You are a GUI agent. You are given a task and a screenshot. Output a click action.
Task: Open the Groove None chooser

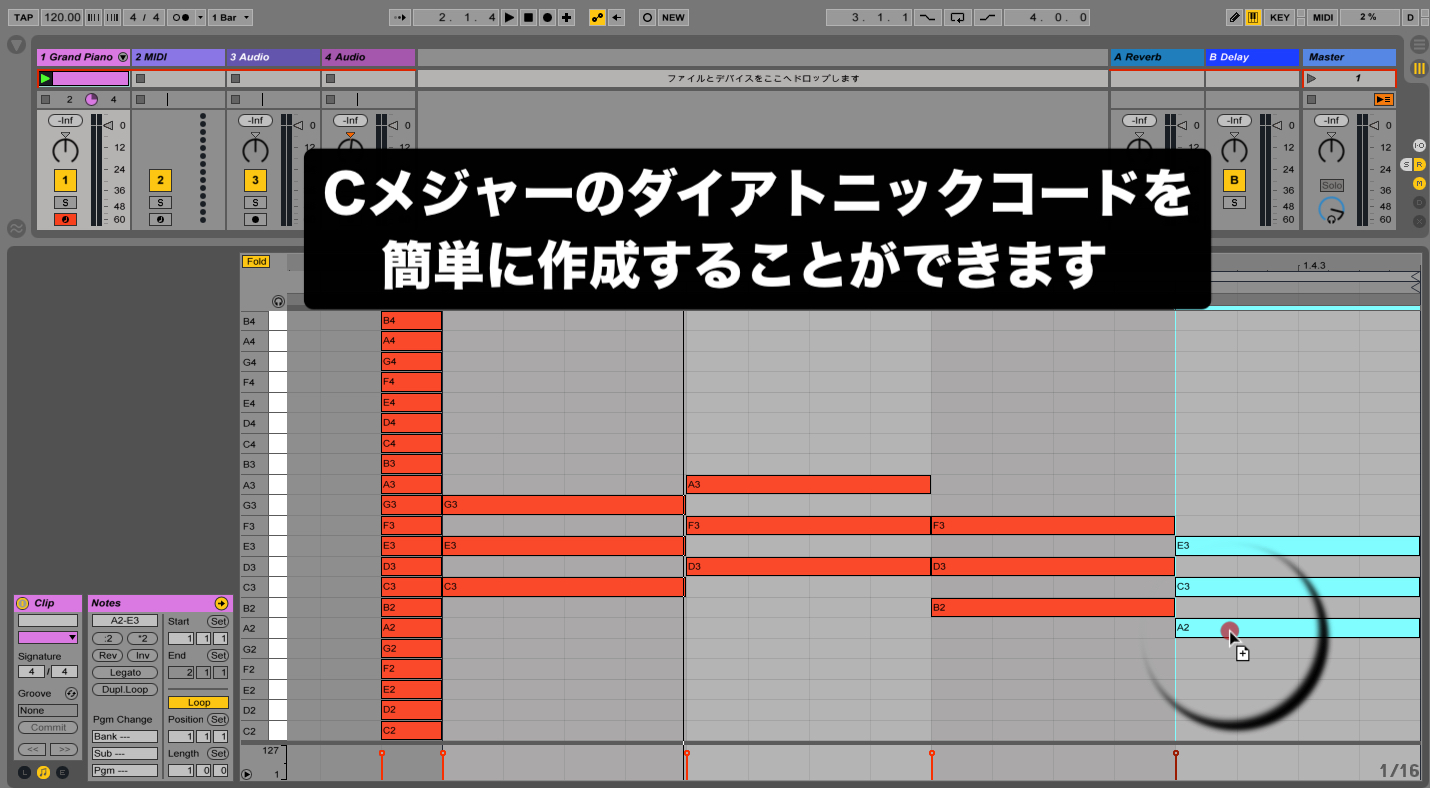[48, 710]
